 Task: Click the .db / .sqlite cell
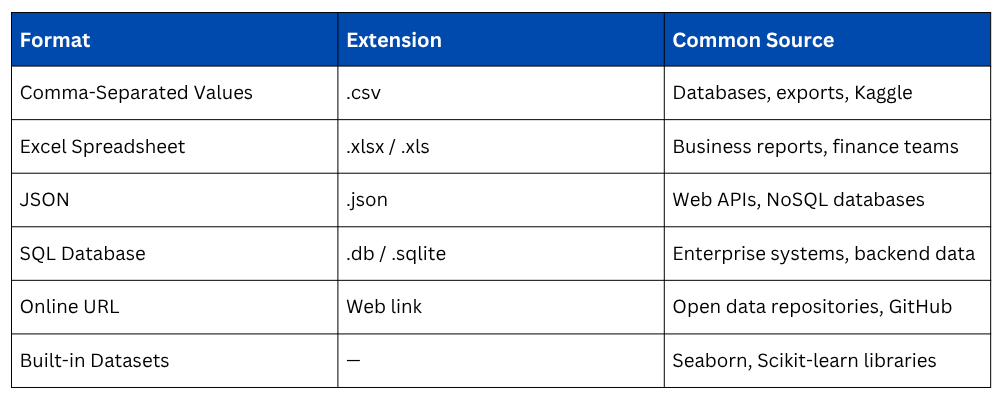pyautogui.click(x=396, y=254)
